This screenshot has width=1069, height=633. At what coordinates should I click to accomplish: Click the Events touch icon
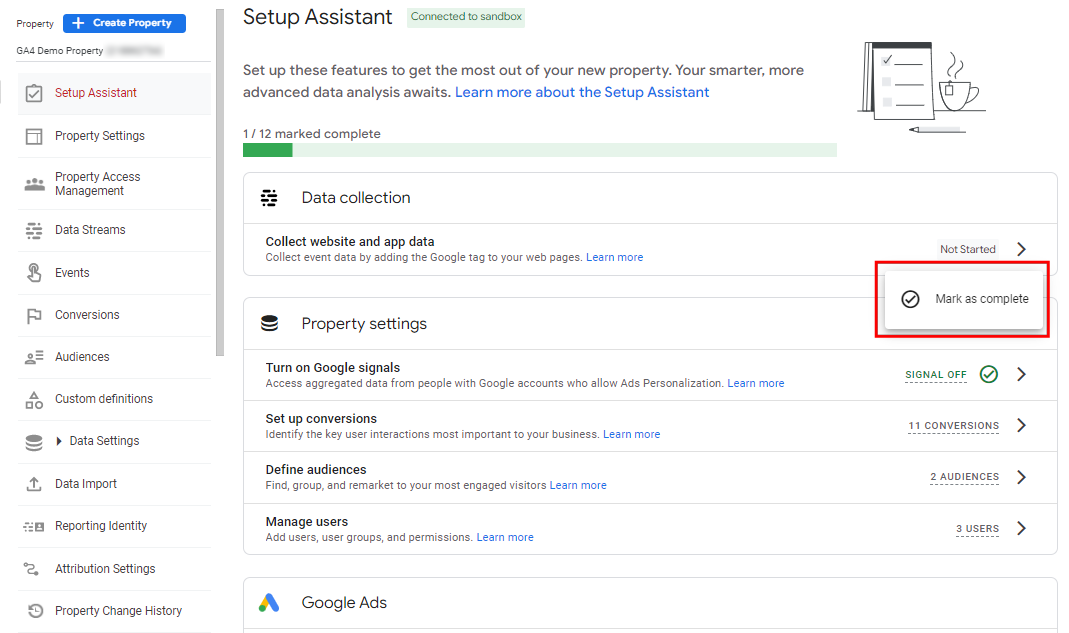click(34, 273)
